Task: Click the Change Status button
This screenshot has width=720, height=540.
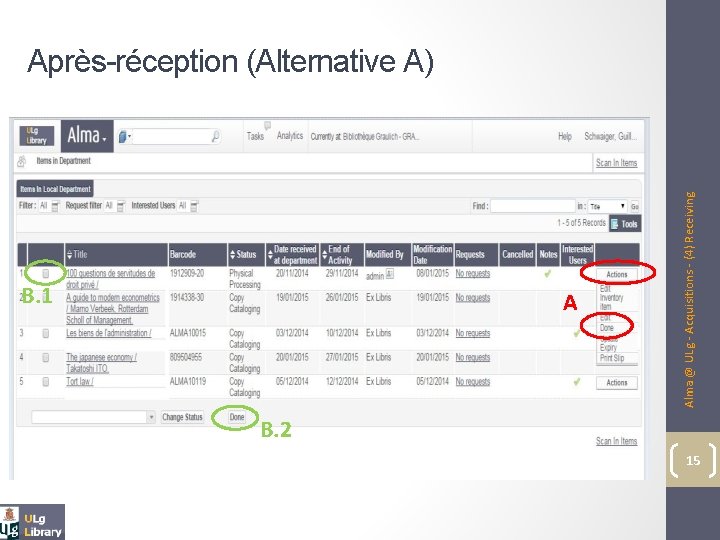Action: coord(182,417)
